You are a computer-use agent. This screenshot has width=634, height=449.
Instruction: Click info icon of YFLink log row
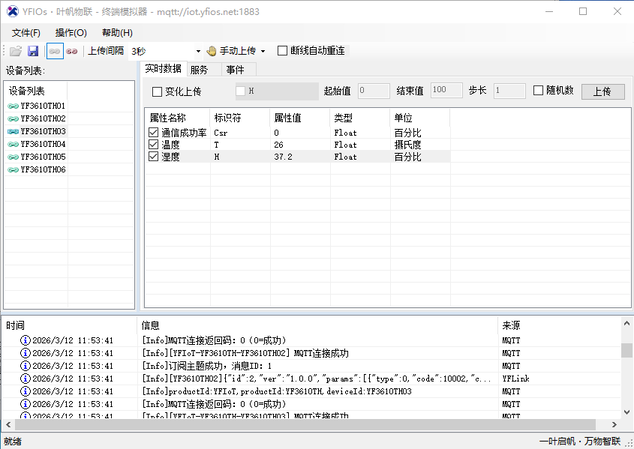[25, 379]
